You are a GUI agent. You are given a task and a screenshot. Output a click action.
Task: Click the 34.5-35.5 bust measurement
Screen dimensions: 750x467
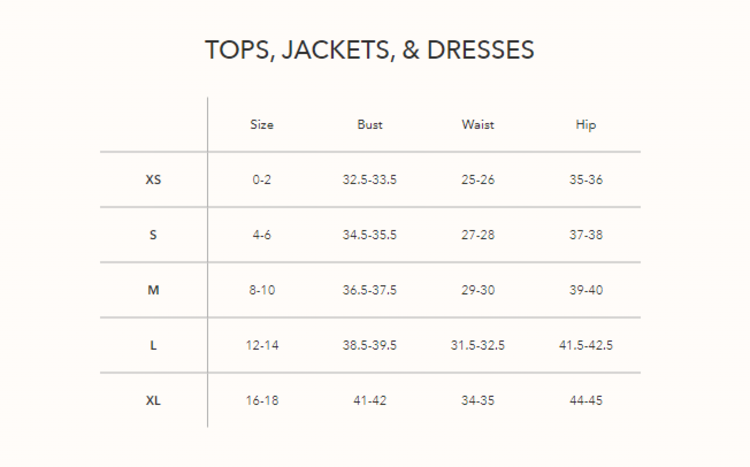[369, 235]
